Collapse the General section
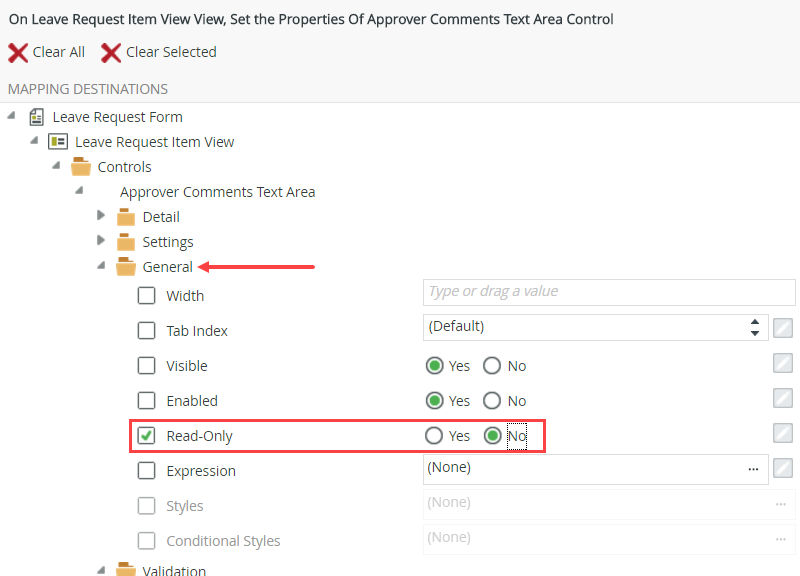The width and height of the screenshot is (800, 576). click(x=100, y=266)
